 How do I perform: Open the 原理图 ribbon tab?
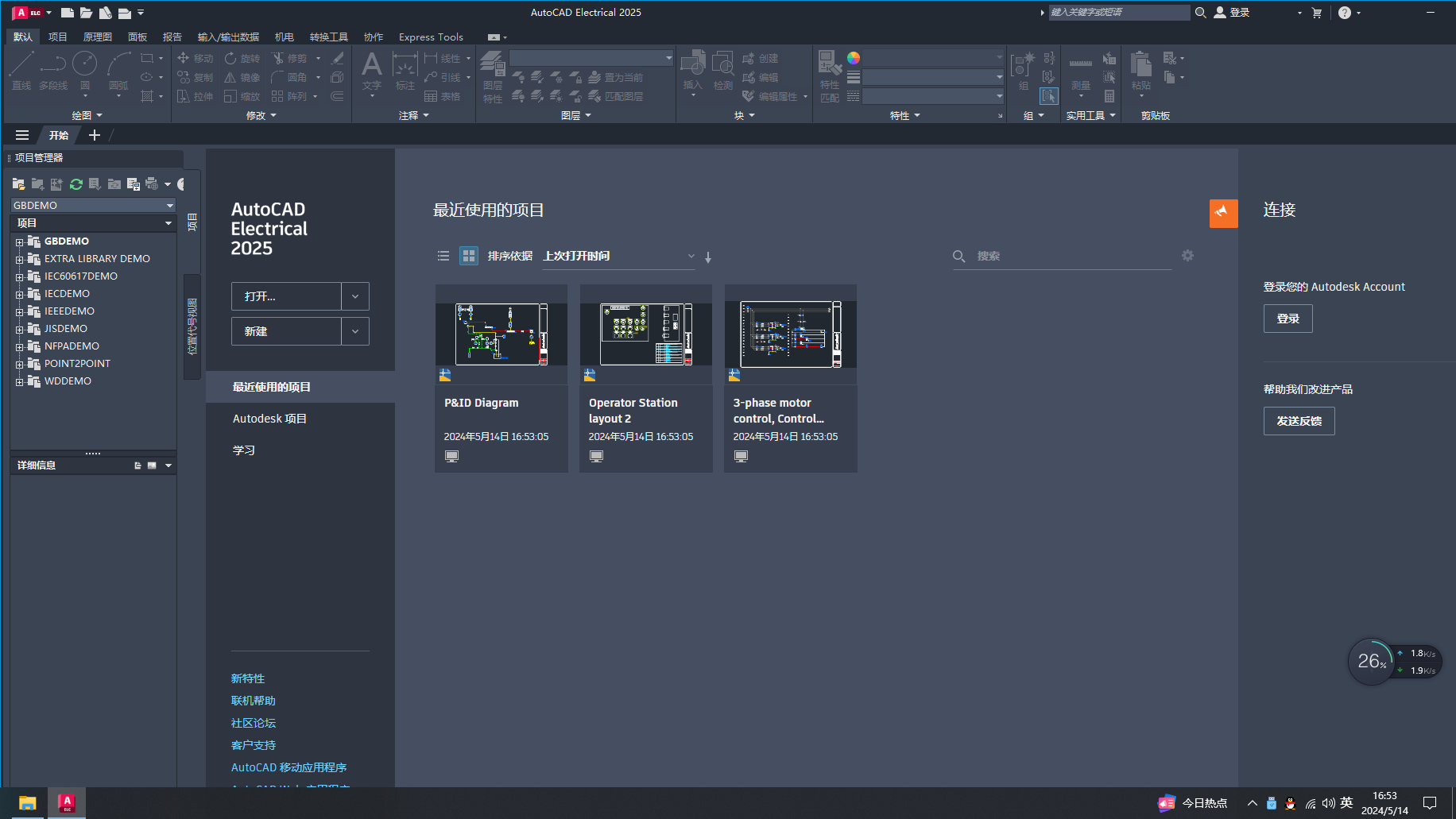point(97,37)
